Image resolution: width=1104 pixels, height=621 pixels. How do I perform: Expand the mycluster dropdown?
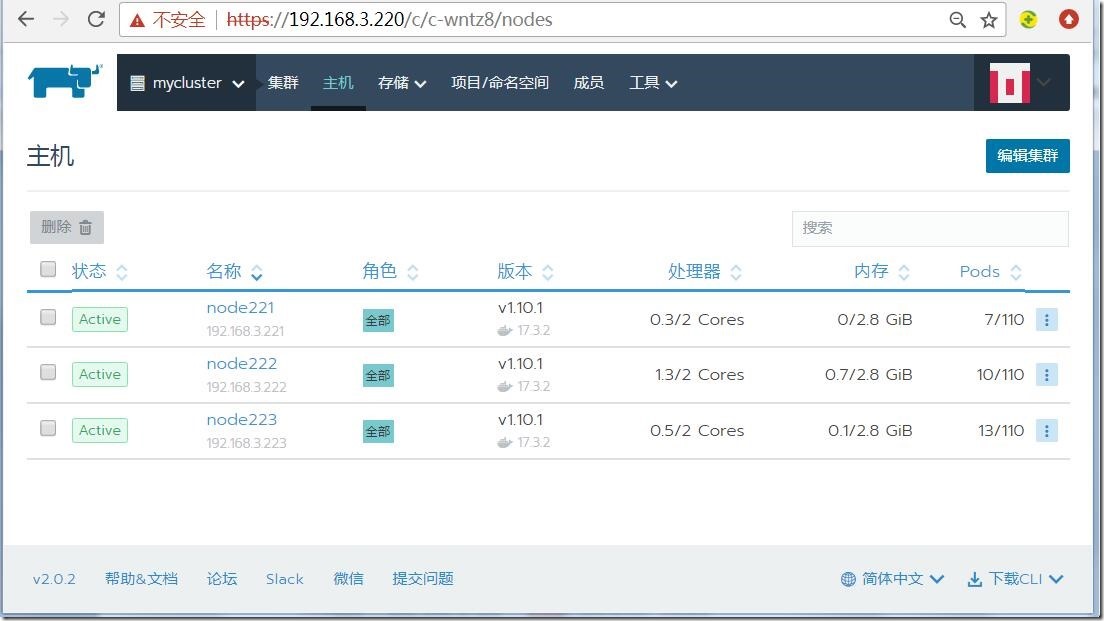(x=187, y=83)
